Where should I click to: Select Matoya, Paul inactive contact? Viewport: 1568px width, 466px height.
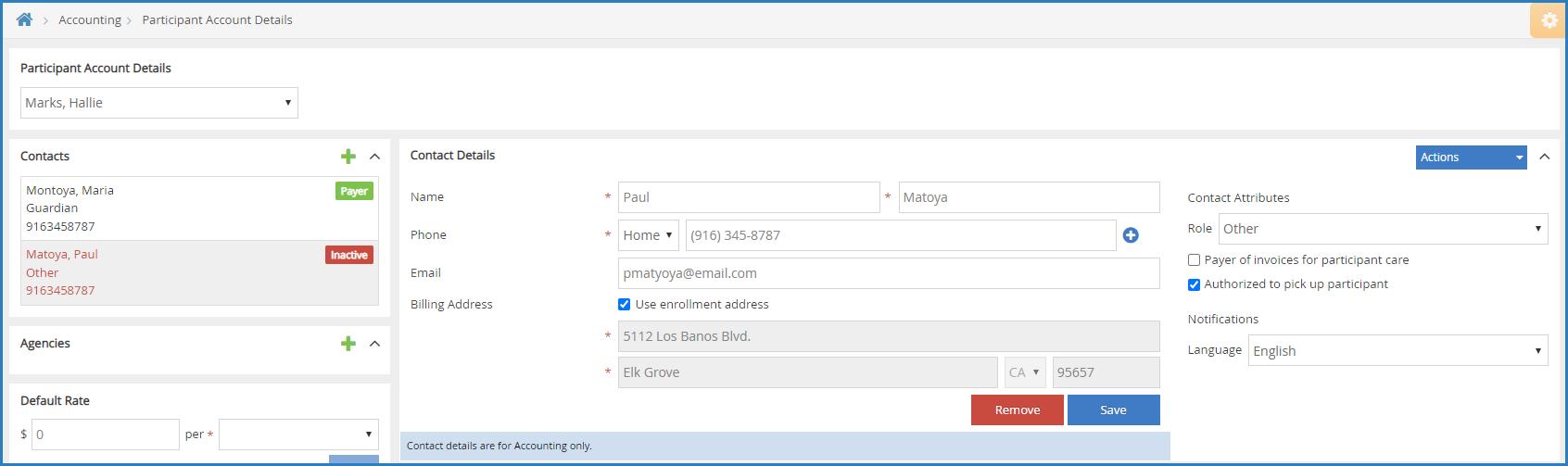pyautogui.click(x=199, y=272)
